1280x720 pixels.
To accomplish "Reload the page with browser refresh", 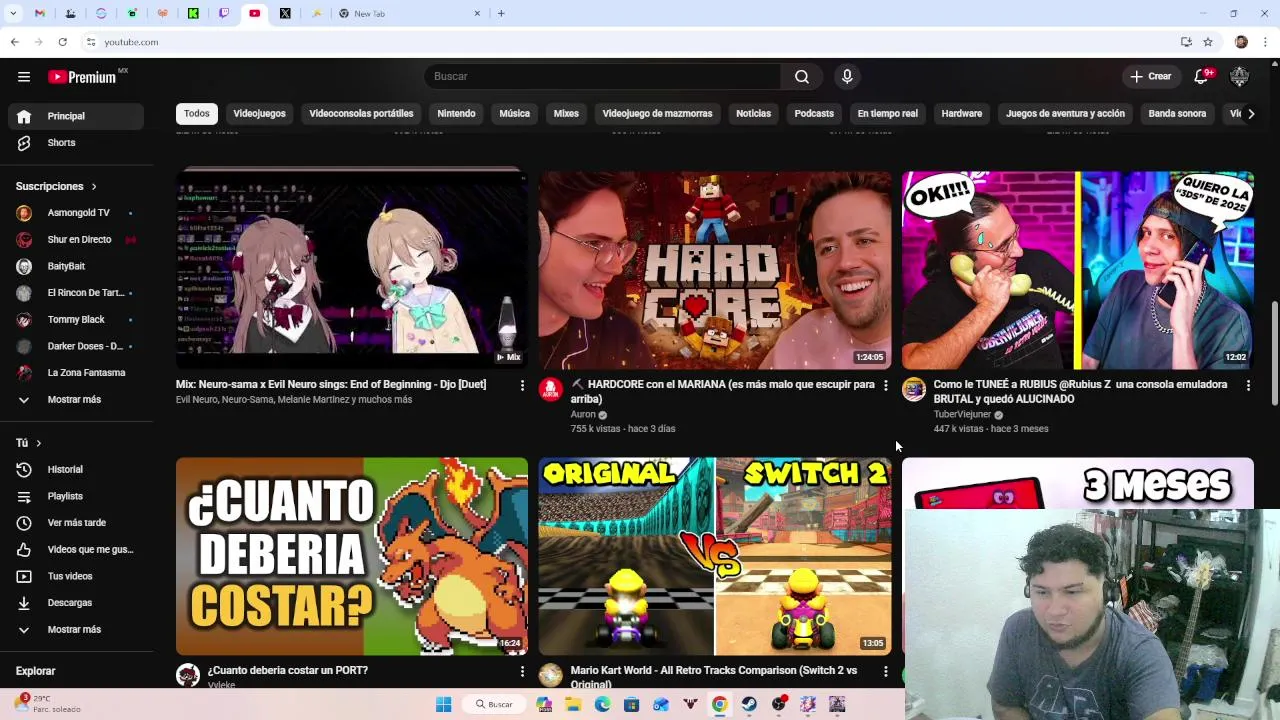I will pyautogui.click(x=62, y=42).
